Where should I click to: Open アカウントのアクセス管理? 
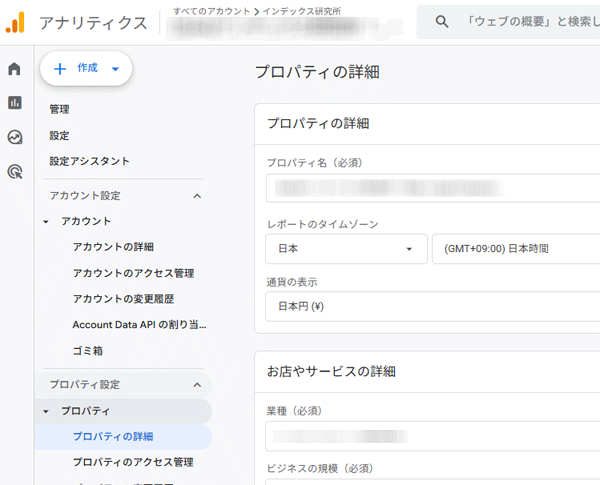(x=133, y=273)
